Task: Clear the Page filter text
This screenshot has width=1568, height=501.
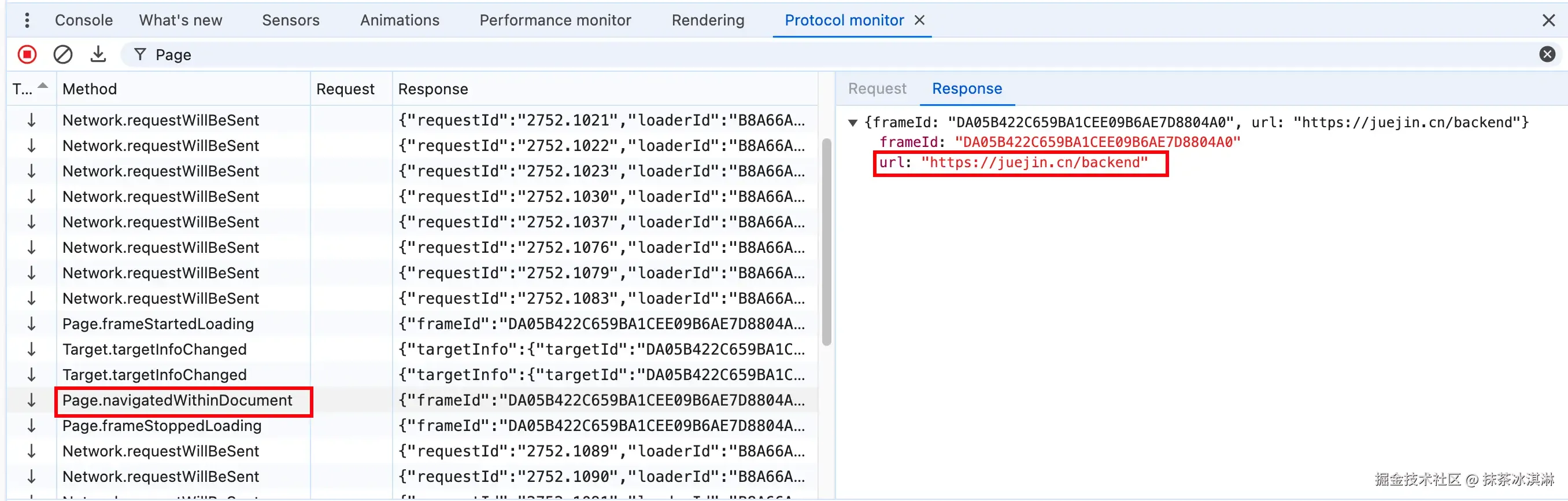Action: (1547, 55)
